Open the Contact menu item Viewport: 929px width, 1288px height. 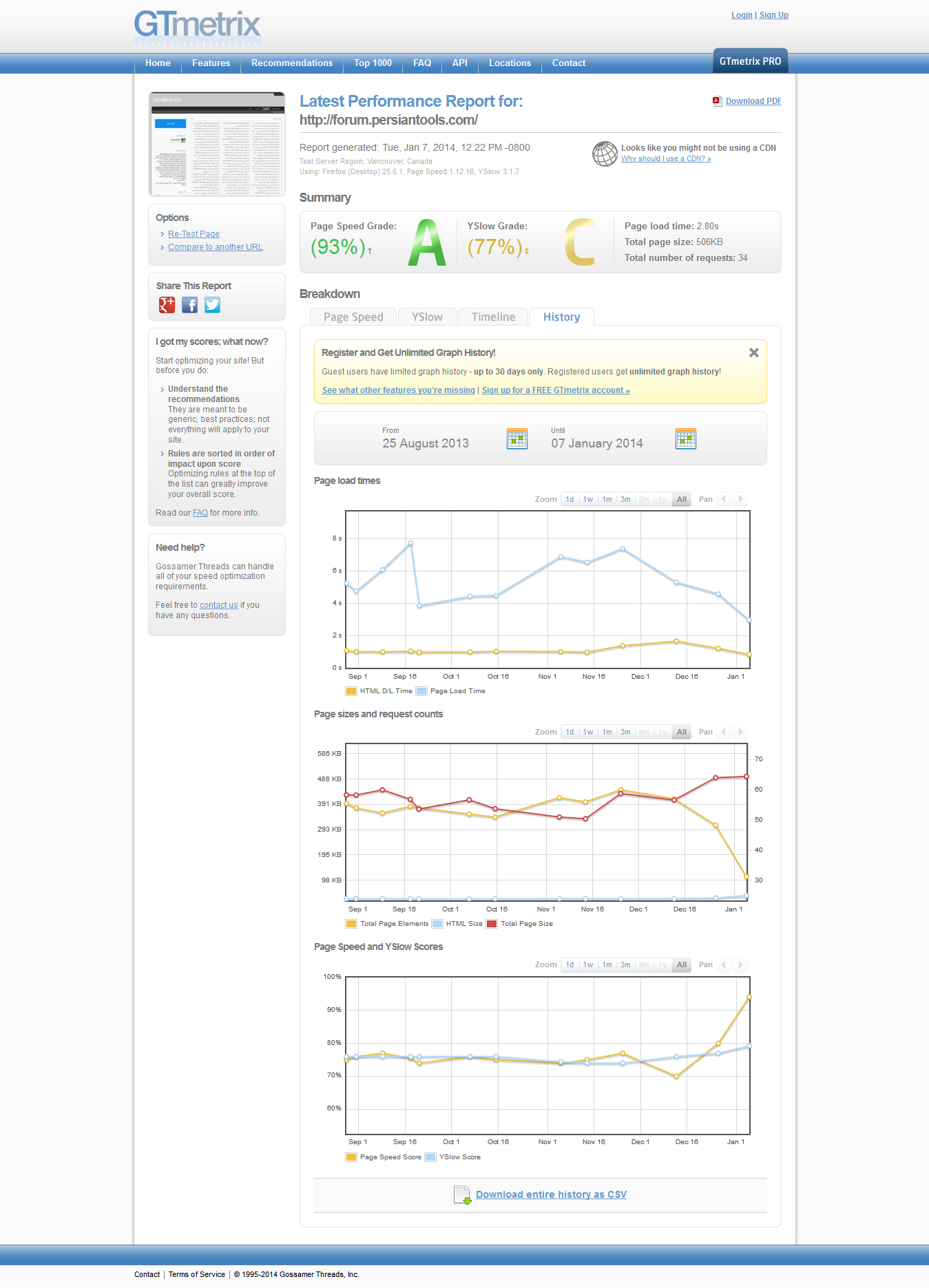click(x=569, y=63)
